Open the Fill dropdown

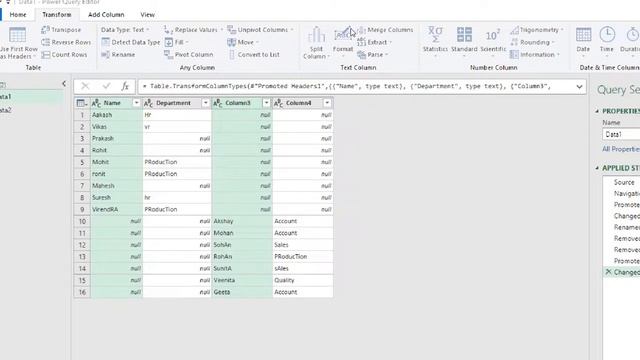[x=176, y=42]
